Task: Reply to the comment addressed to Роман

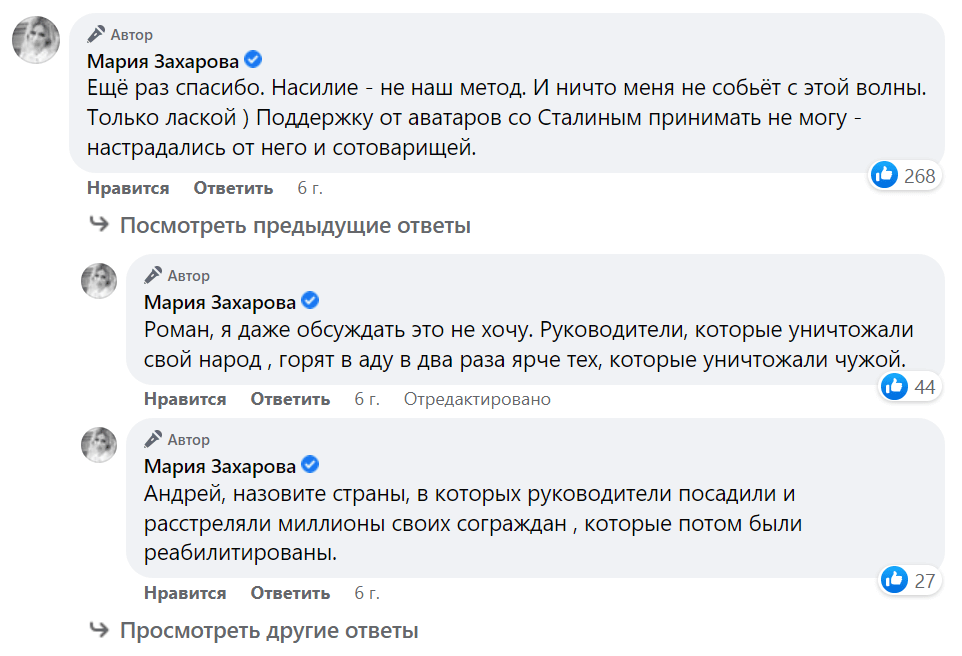Action: pos(290,399)
